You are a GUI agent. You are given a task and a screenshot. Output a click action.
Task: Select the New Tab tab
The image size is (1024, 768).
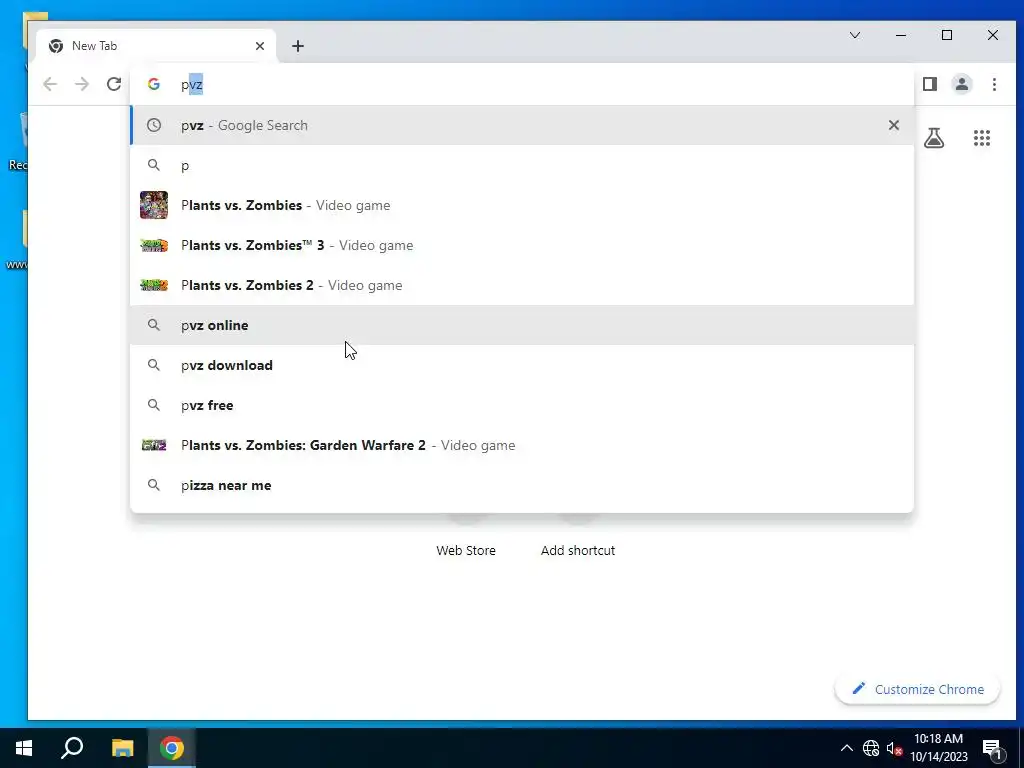157,46
